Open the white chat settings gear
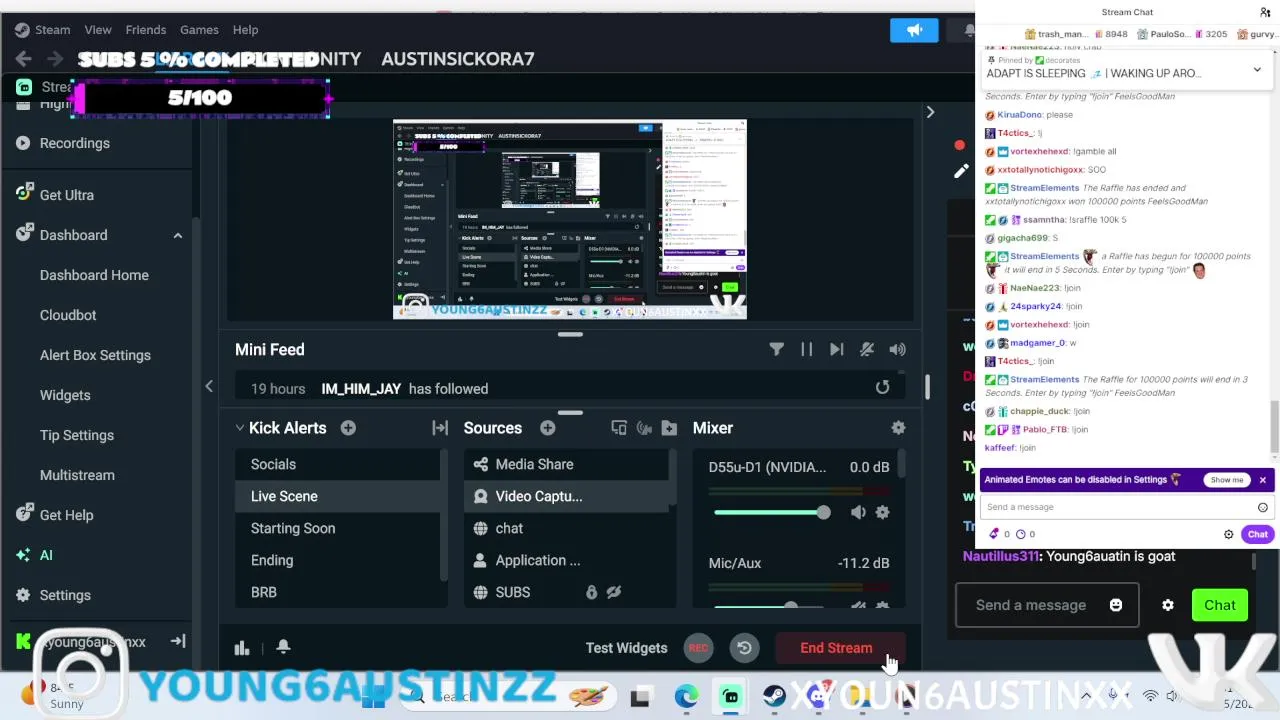Viewport: 1280px width, 720px height. [1168, 605]
